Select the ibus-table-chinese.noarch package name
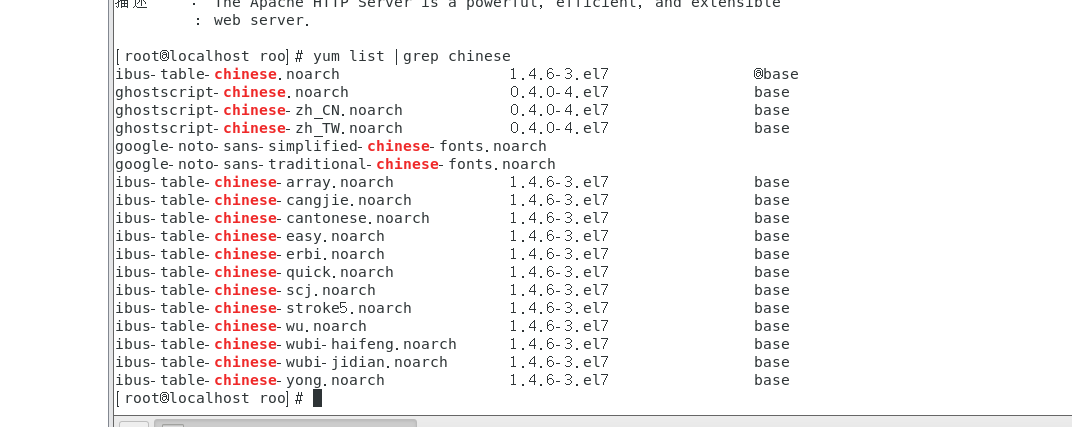The width and height of the screenshot is (1072, 427). (x=227, y=74)
